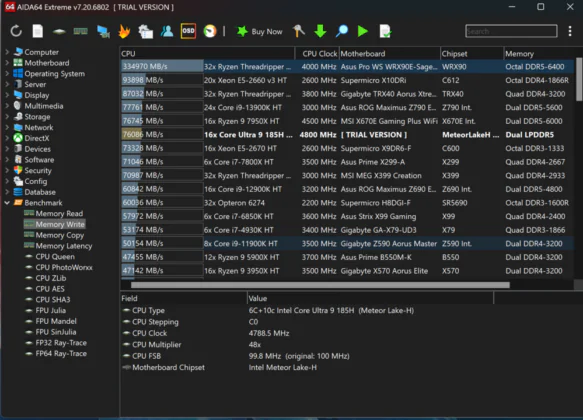The image size is (583, 420).
Task: Sort by the Motherboard column header
Action: coord(389,54)
